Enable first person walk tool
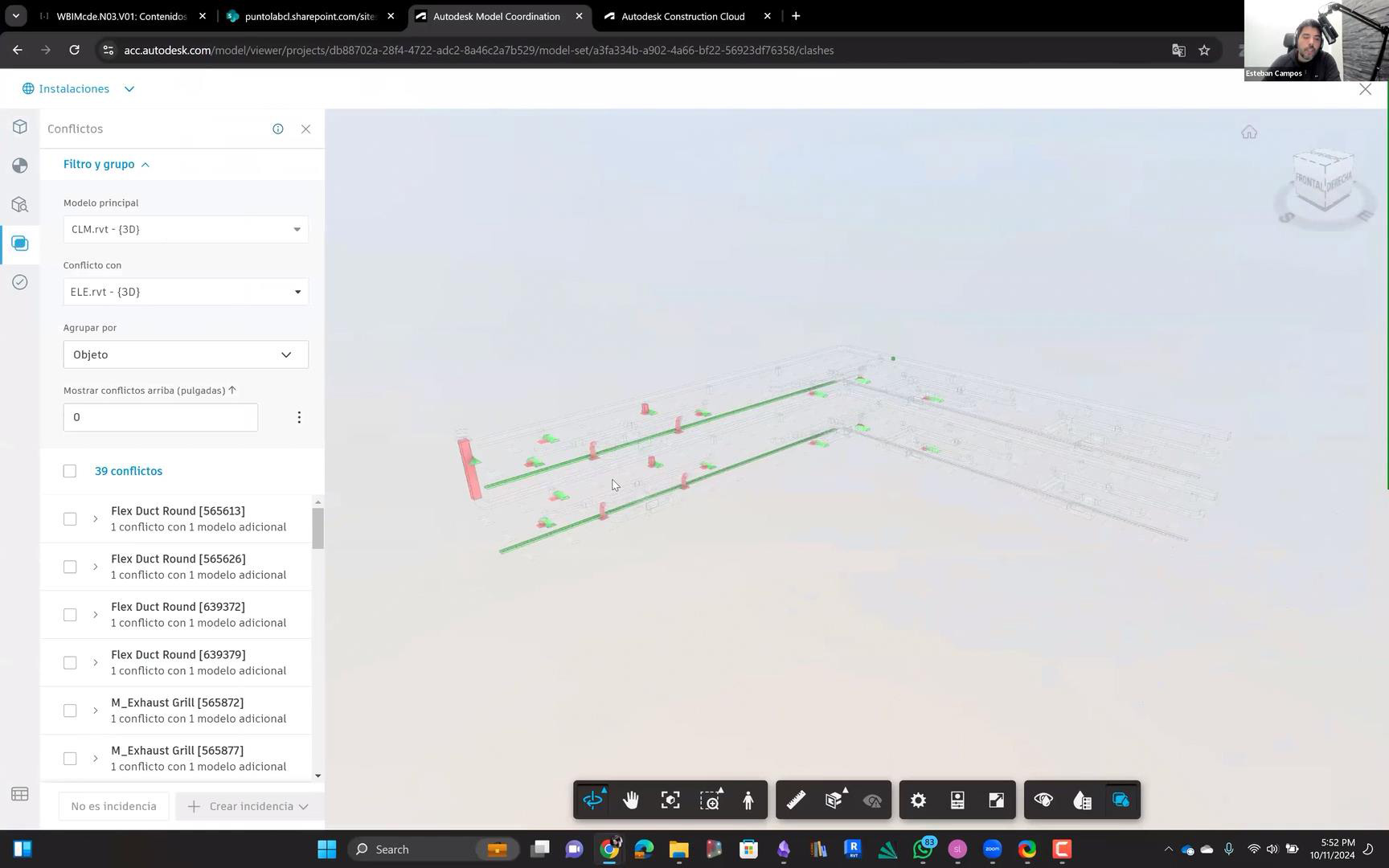This screenshot has width=1389, height=868. [x=748, y=800]
